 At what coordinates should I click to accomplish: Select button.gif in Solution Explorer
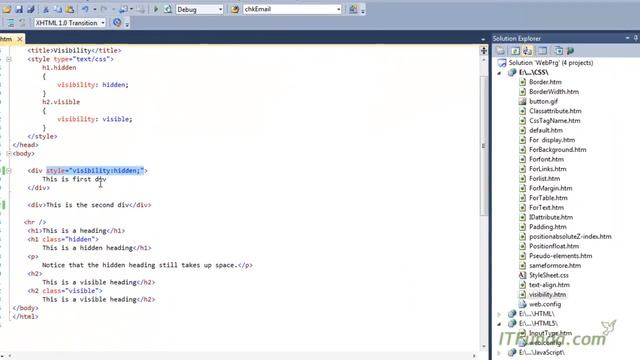(x=543, y=101)
